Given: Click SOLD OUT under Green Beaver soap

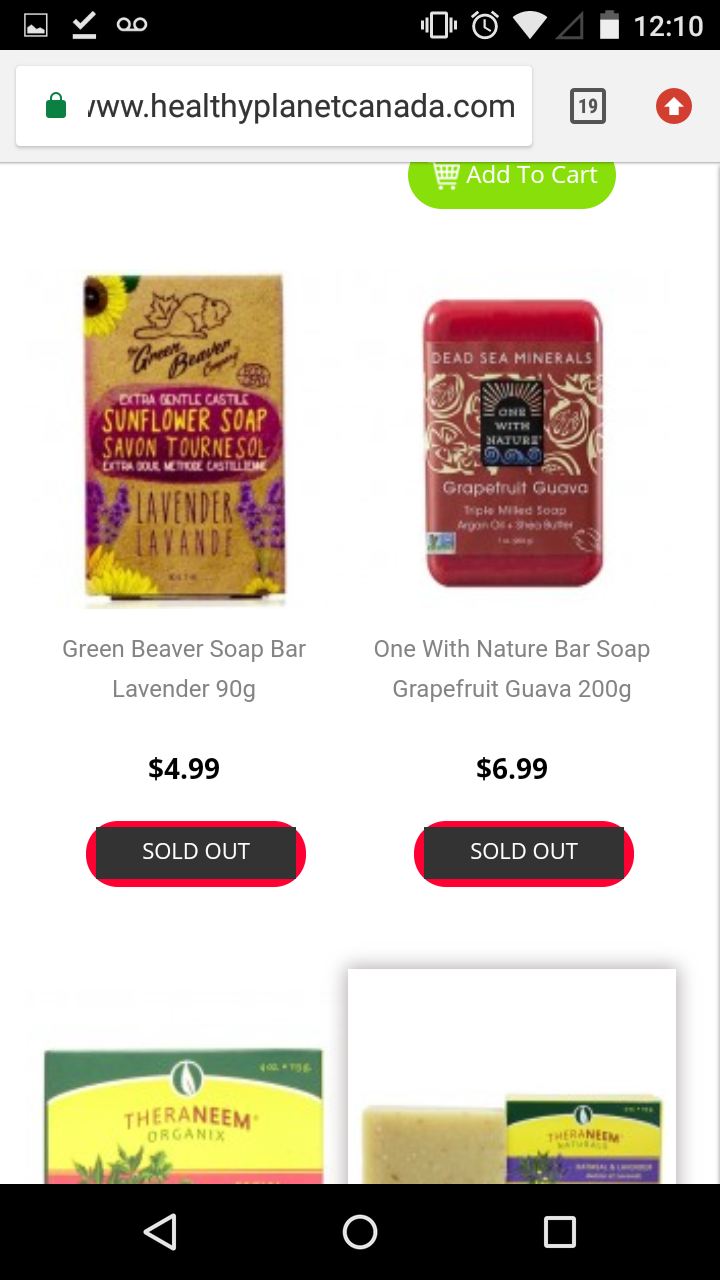Looking at the screenshot, I should 196,853.
